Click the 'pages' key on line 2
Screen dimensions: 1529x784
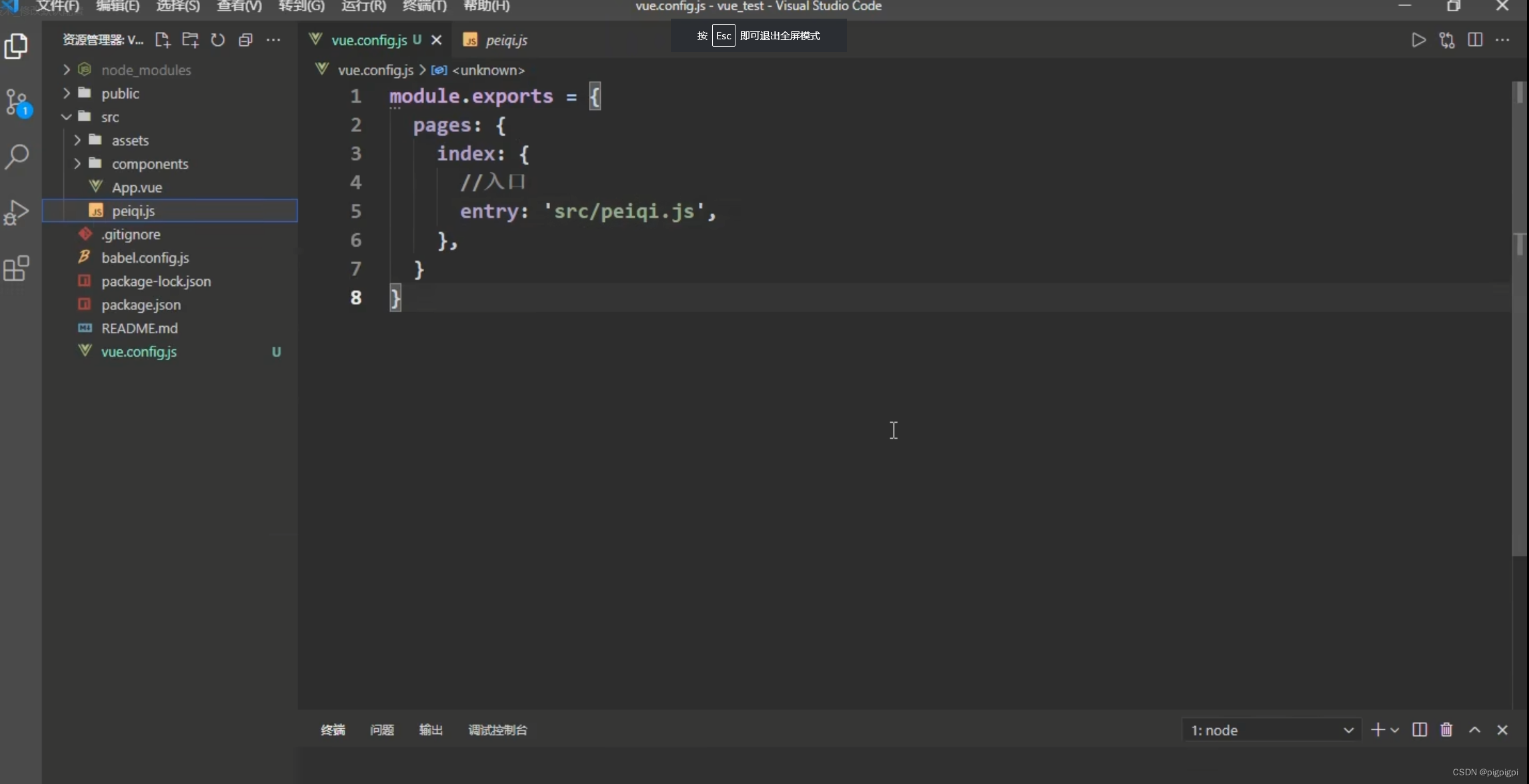coord(443,125)
